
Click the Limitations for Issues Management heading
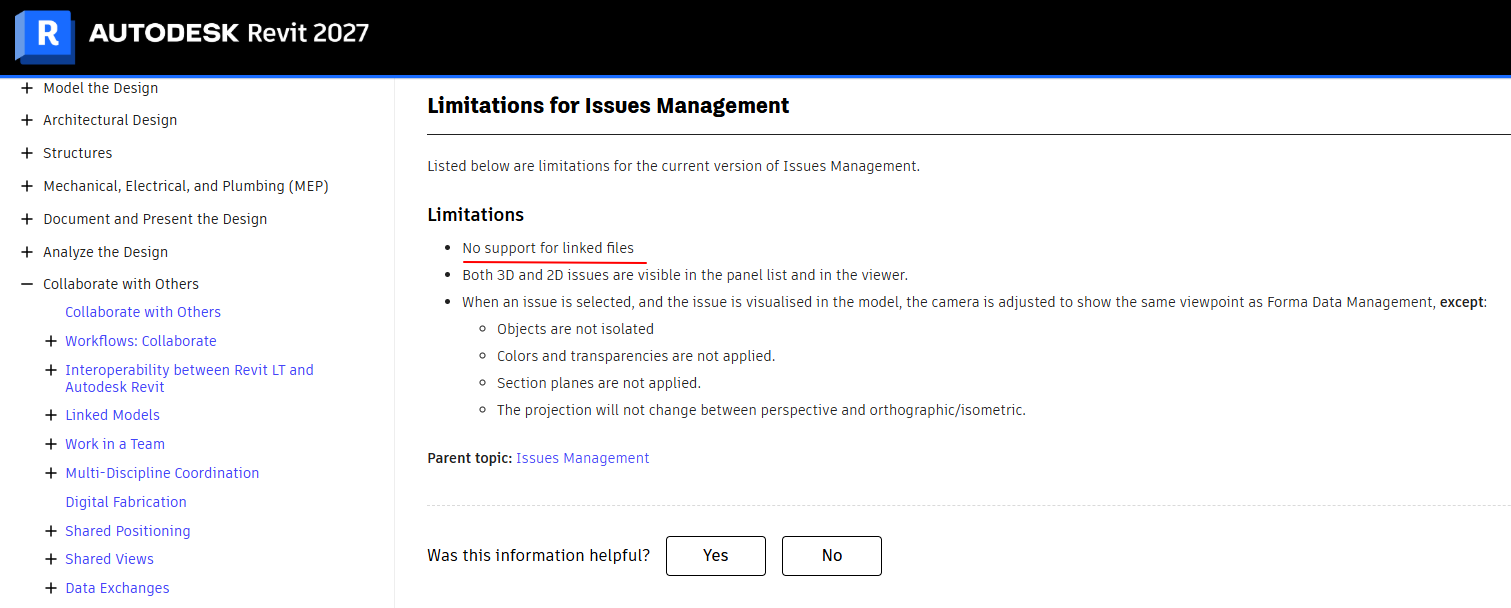coord(608,105)
